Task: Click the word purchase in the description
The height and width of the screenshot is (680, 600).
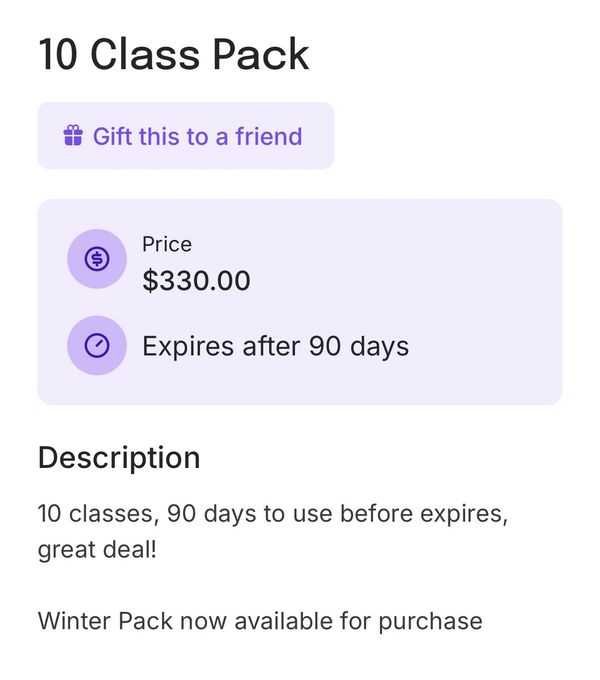Action: [x=430, y=621]
